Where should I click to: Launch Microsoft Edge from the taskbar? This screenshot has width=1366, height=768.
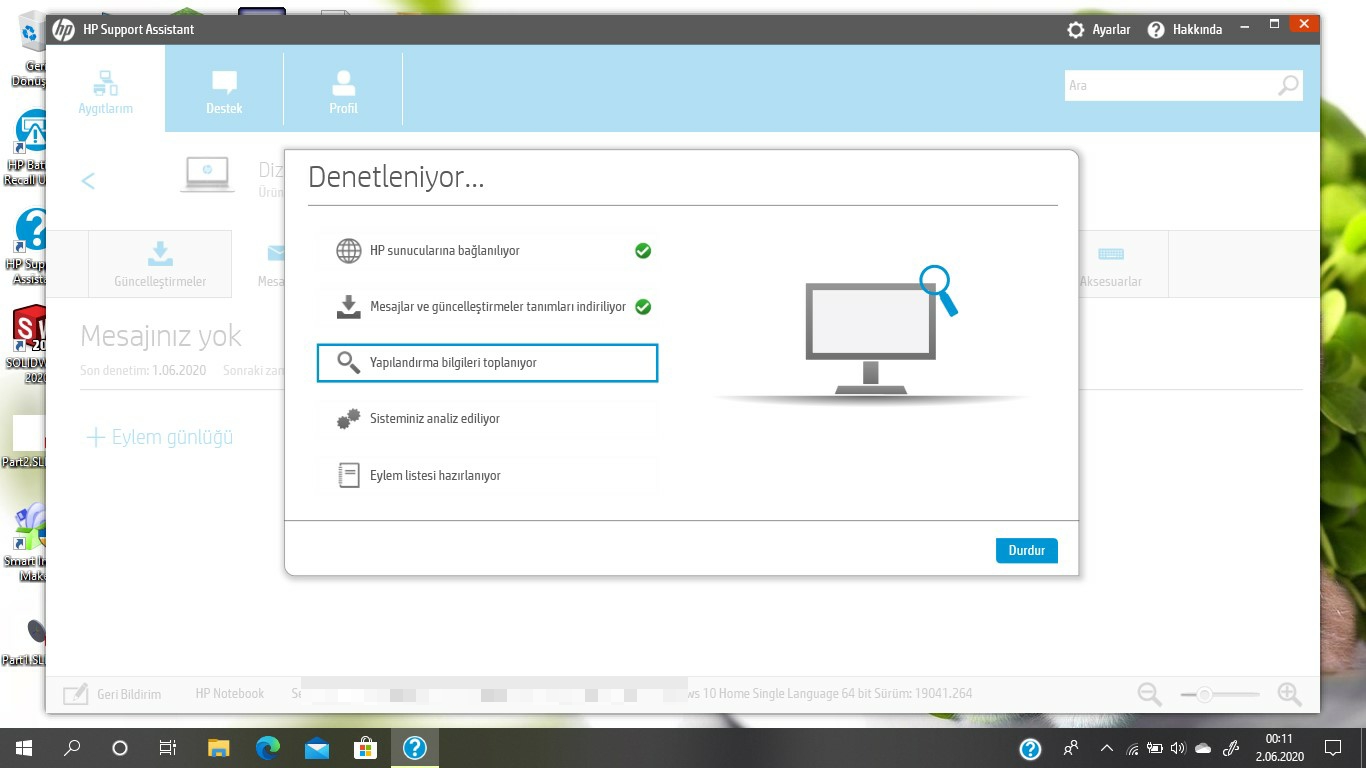point(267,748)
